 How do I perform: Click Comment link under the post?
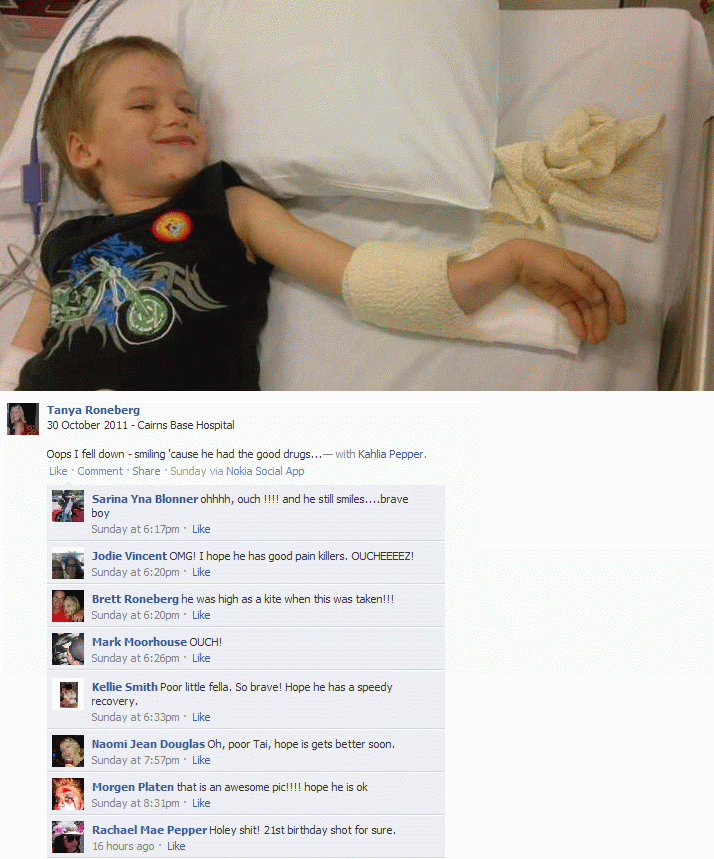(100, 471)
